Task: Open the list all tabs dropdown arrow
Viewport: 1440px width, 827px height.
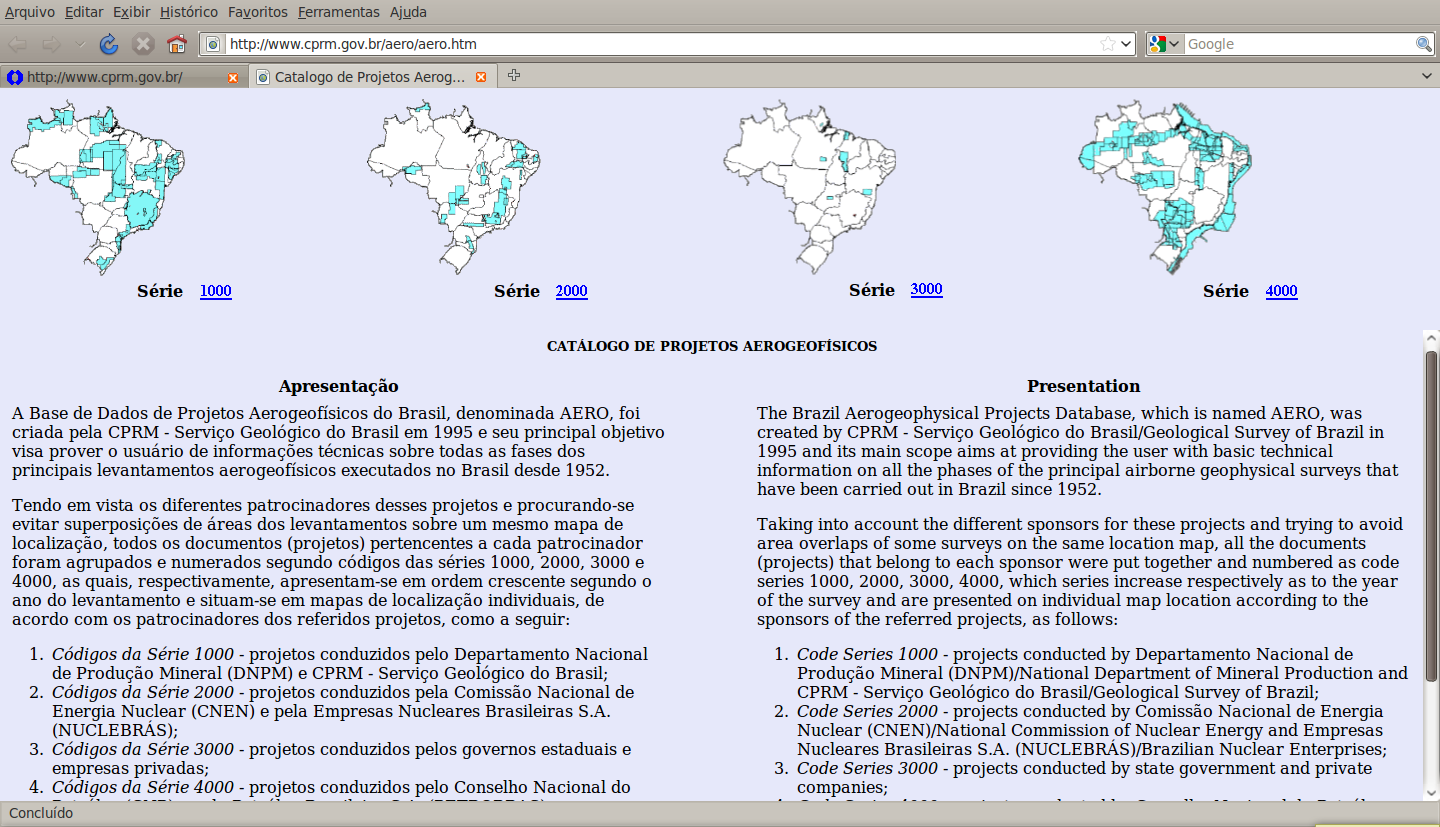Action: point(1427,76)
